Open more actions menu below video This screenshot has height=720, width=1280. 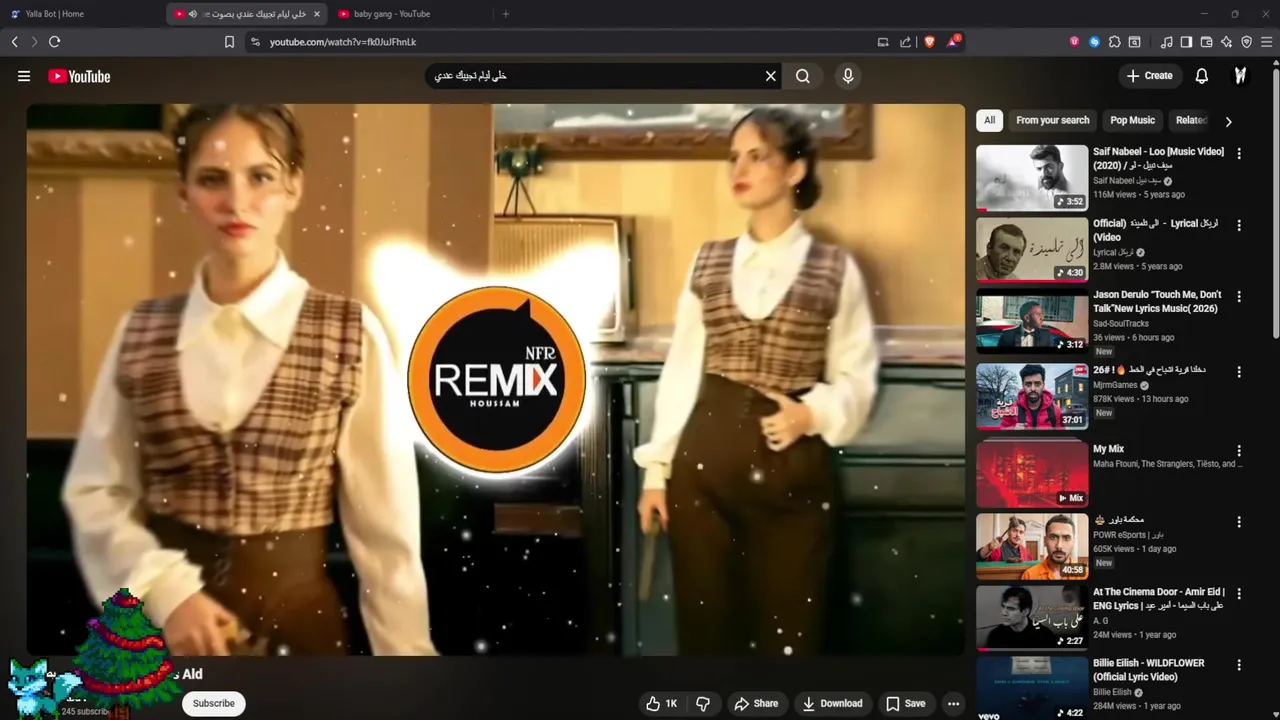pyautogui.click(x=954, y=703)
